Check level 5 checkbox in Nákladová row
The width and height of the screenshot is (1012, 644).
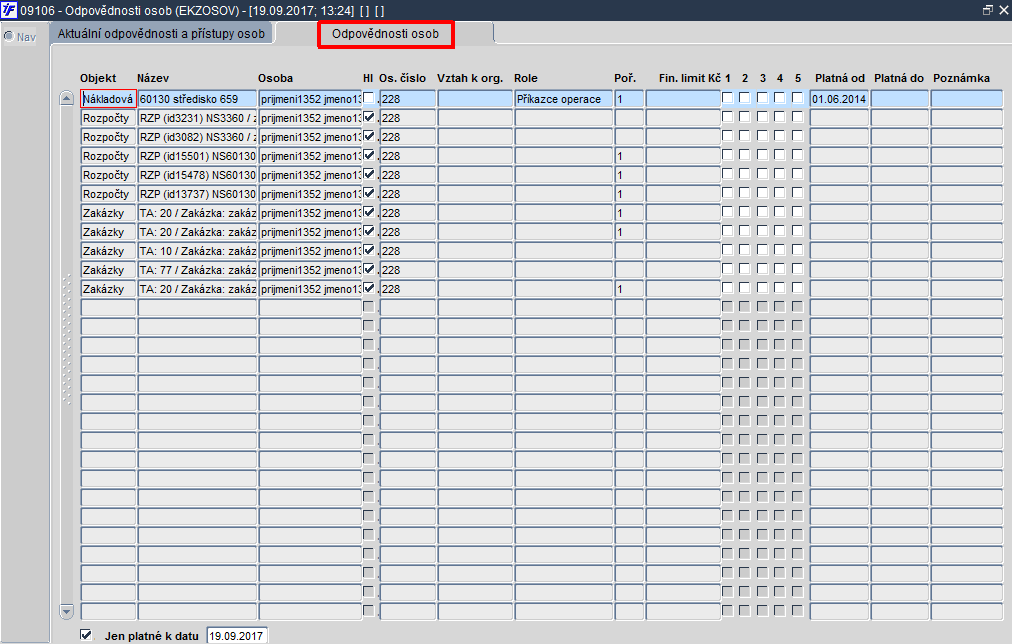(798, 98)
